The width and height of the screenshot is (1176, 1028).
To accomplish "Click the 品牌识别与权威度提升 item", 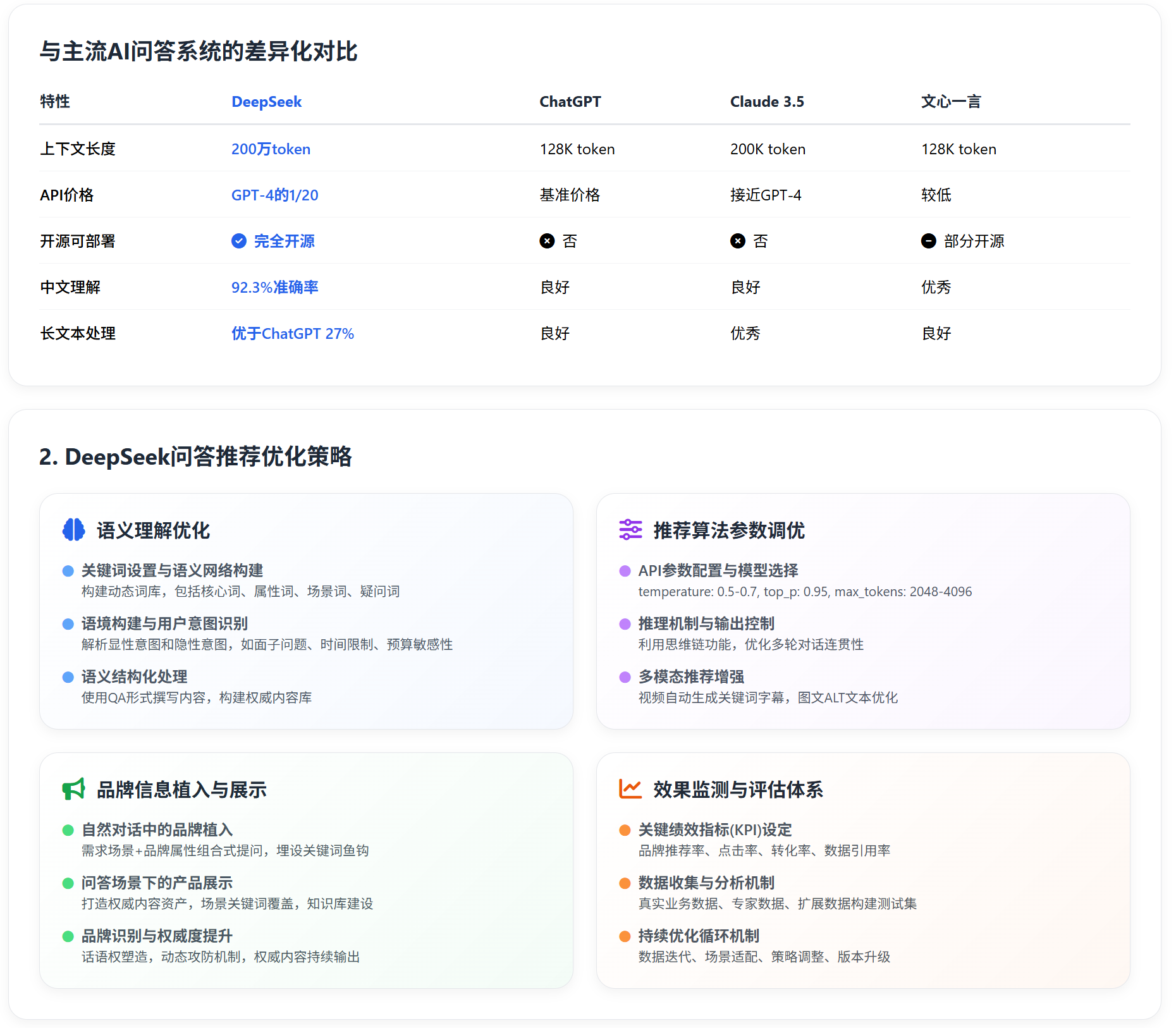I will (x=157, y=936).
